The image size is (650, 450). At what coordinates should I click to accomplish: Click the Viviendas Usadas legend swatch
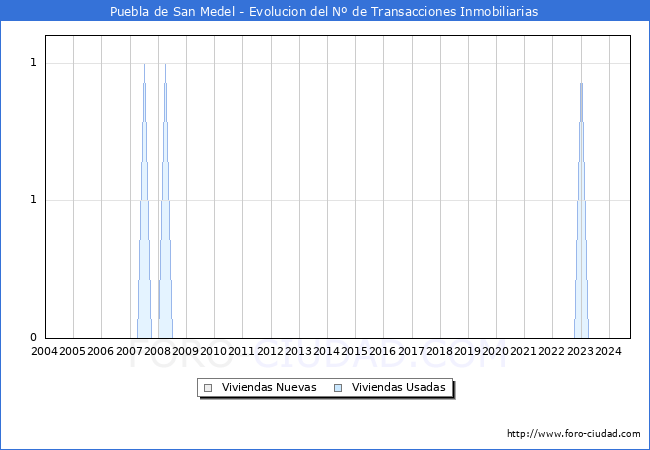tap(338, 388)
